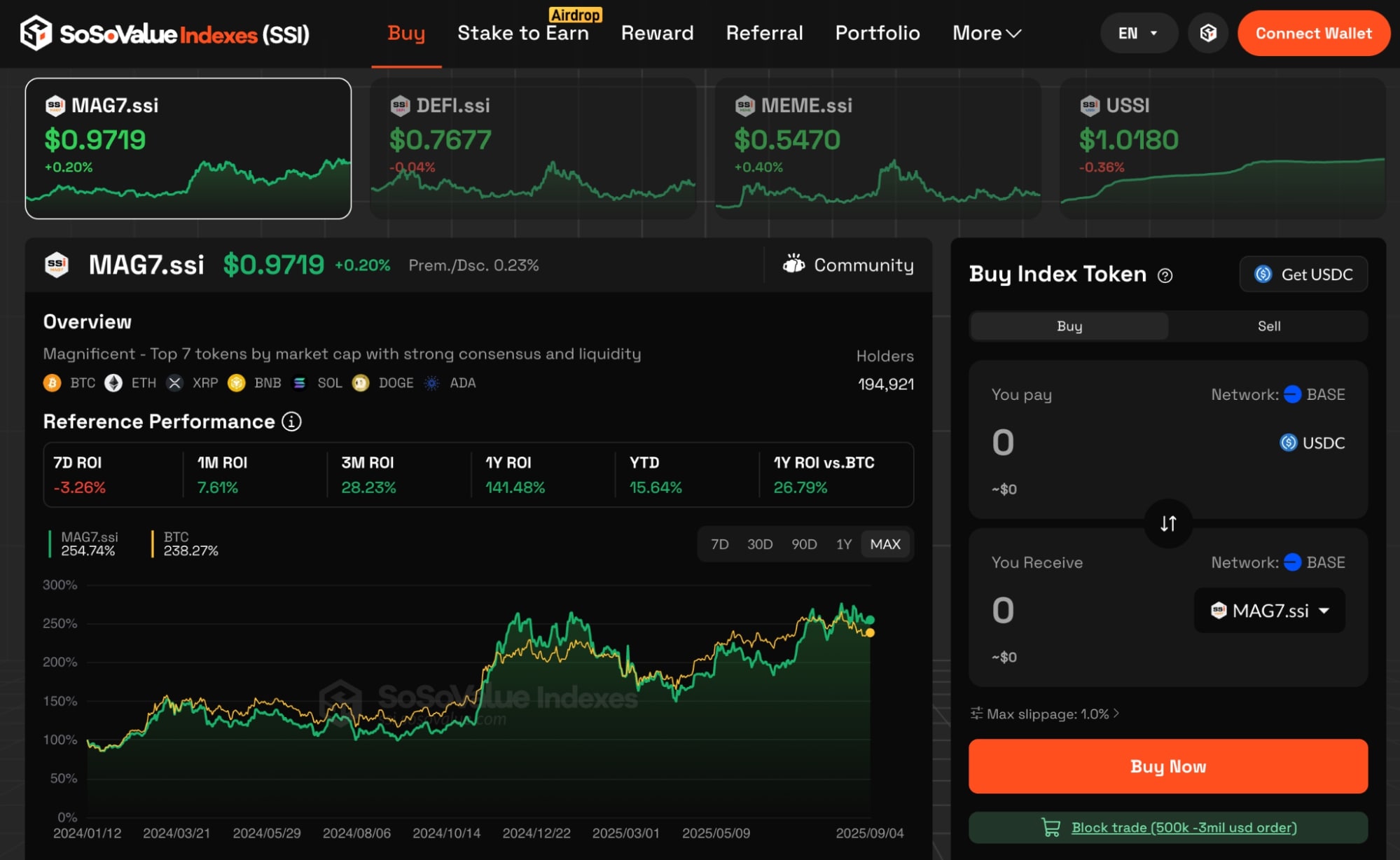Open Max slippage 1.0% settings
The width and height of the screenshot is (1400, 860).
point(1046,714)
